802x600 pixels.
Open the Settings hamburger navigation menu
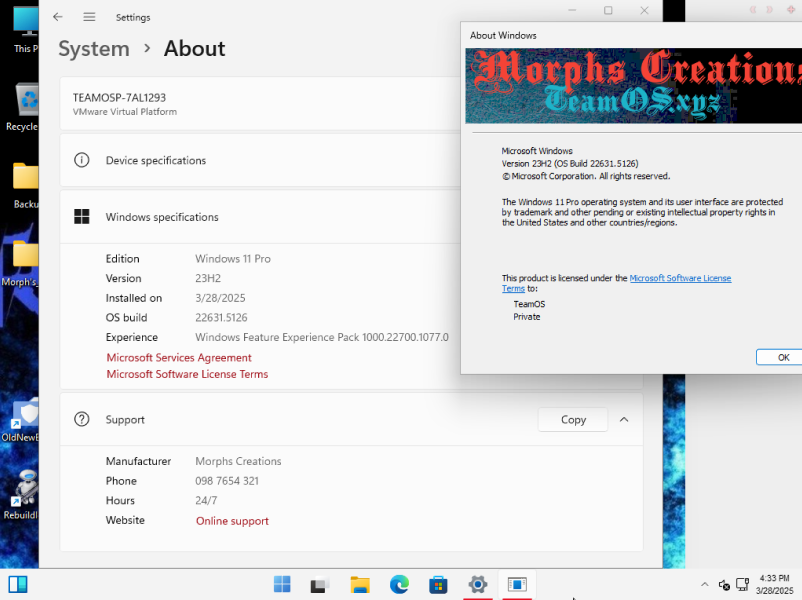click(x=89, y=17)
